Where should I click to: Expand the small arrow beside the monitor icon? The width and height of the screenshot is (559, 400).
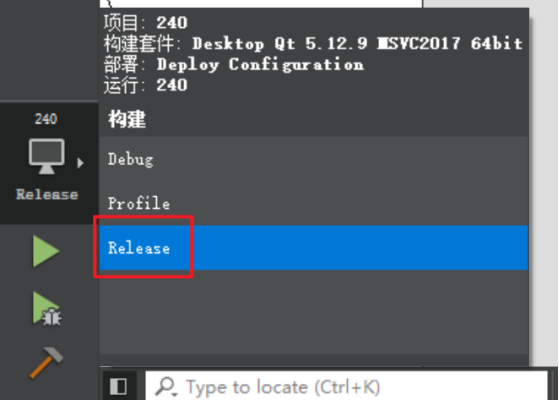click(x=81, y=163)
